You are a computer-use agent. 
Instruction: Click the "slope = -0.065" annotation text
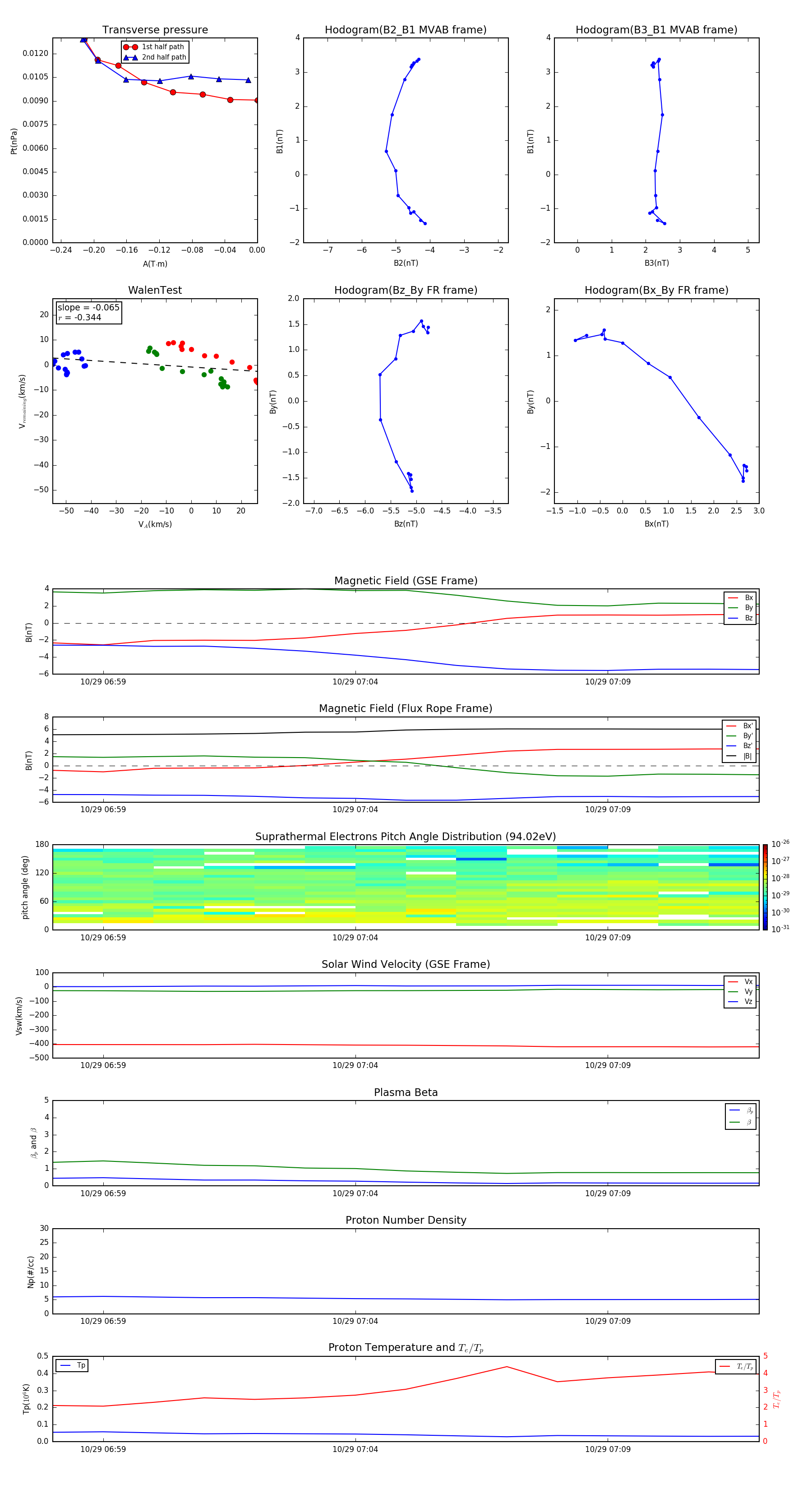[x=88, y=308]
